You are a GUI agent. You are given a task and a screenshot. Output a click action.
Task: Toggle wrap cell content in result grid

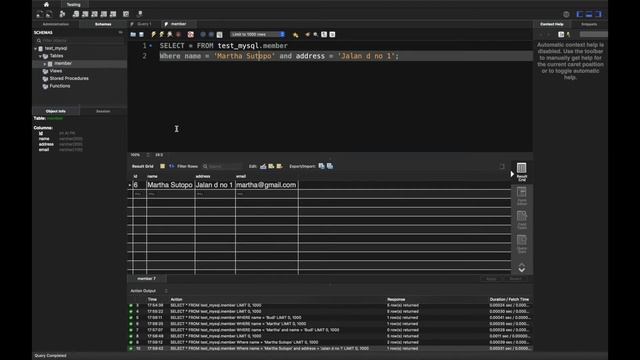(502, 166)
